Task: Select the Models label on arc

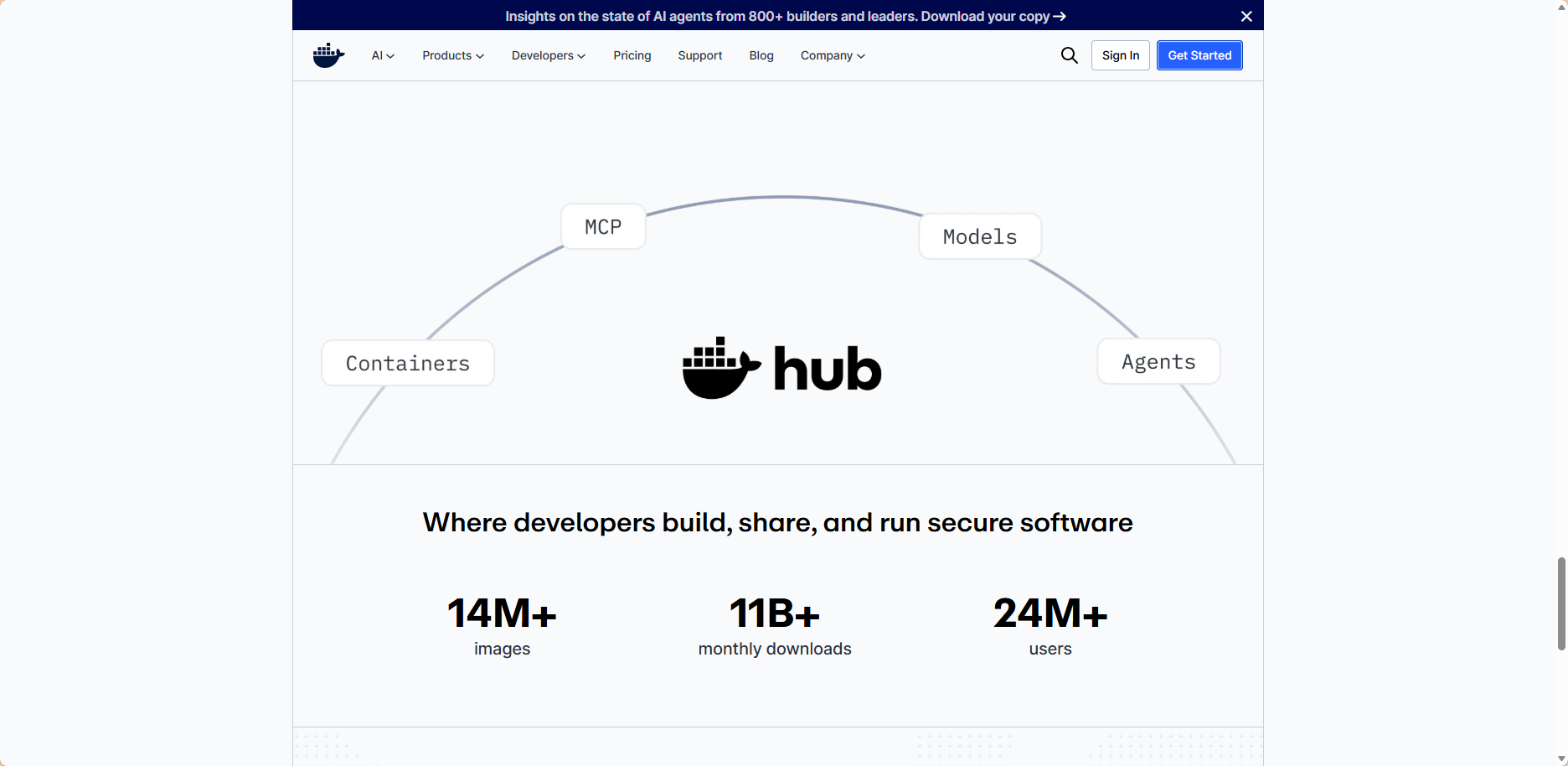Action: tap(980, 236)
